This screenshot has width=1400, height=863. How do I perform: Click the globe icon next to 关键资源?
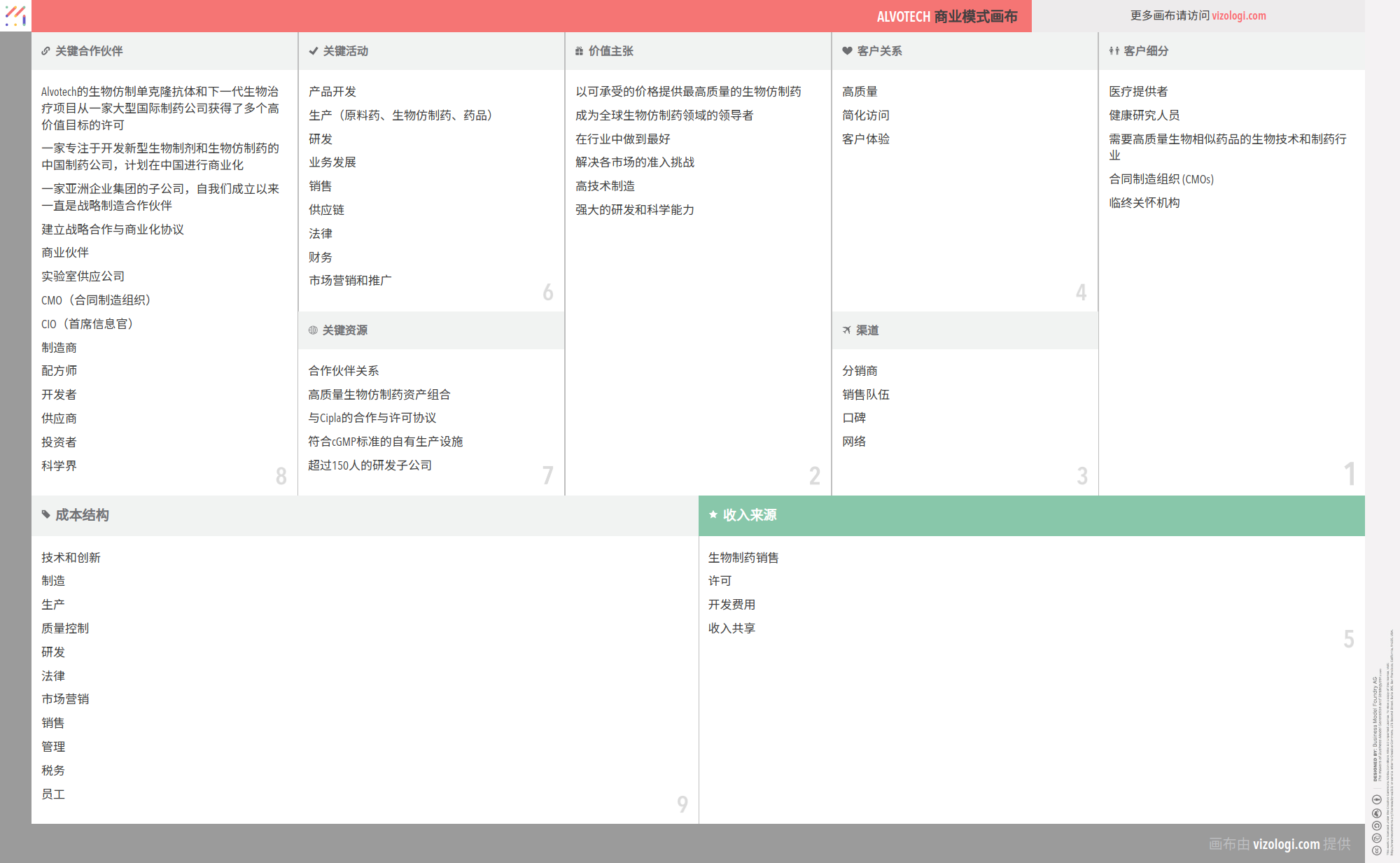(312, 330)
